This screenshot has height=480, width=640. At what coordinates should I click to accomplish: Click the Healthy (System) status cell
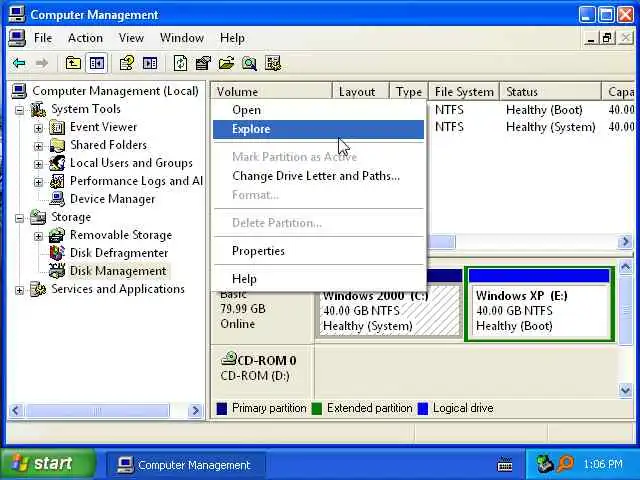[551, 127]
